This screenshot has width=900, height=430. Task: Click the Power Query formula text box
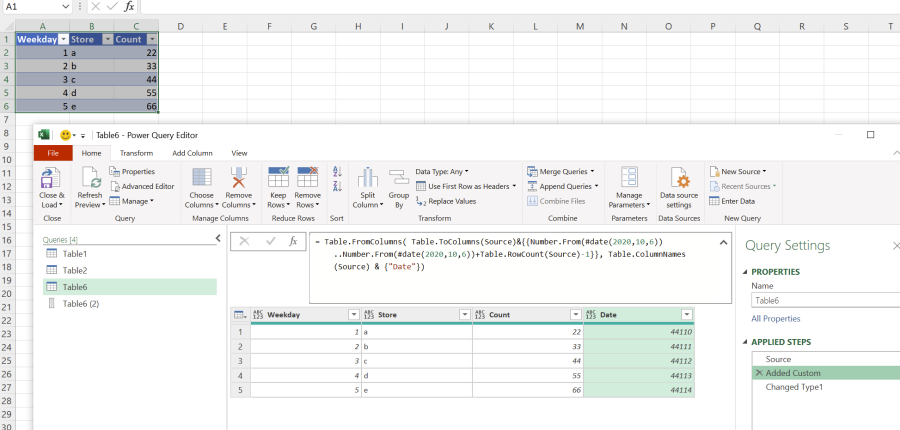[x=520, y=268]
